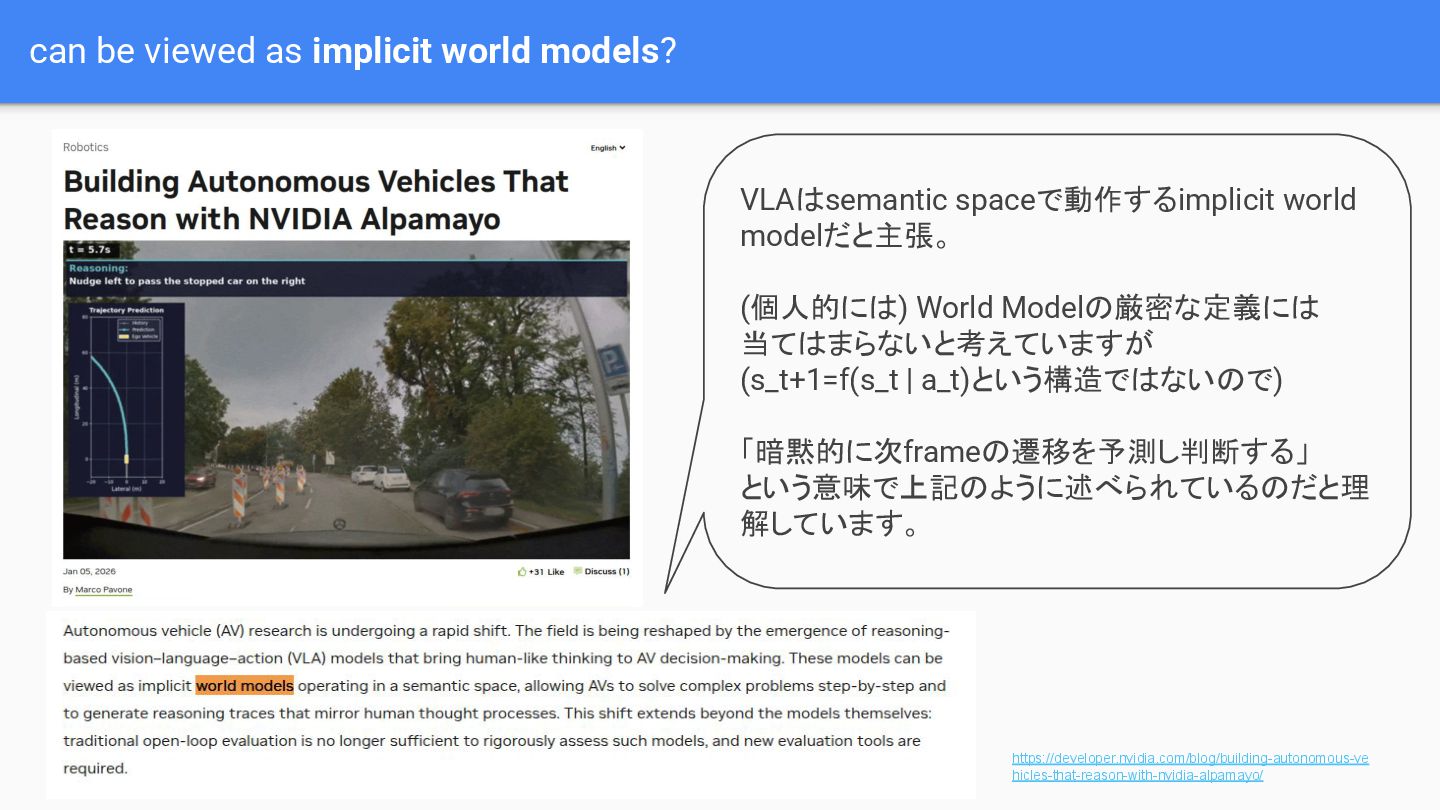
Task: Click the thumbs-up Like icon
Action: [x=522, y=572]
